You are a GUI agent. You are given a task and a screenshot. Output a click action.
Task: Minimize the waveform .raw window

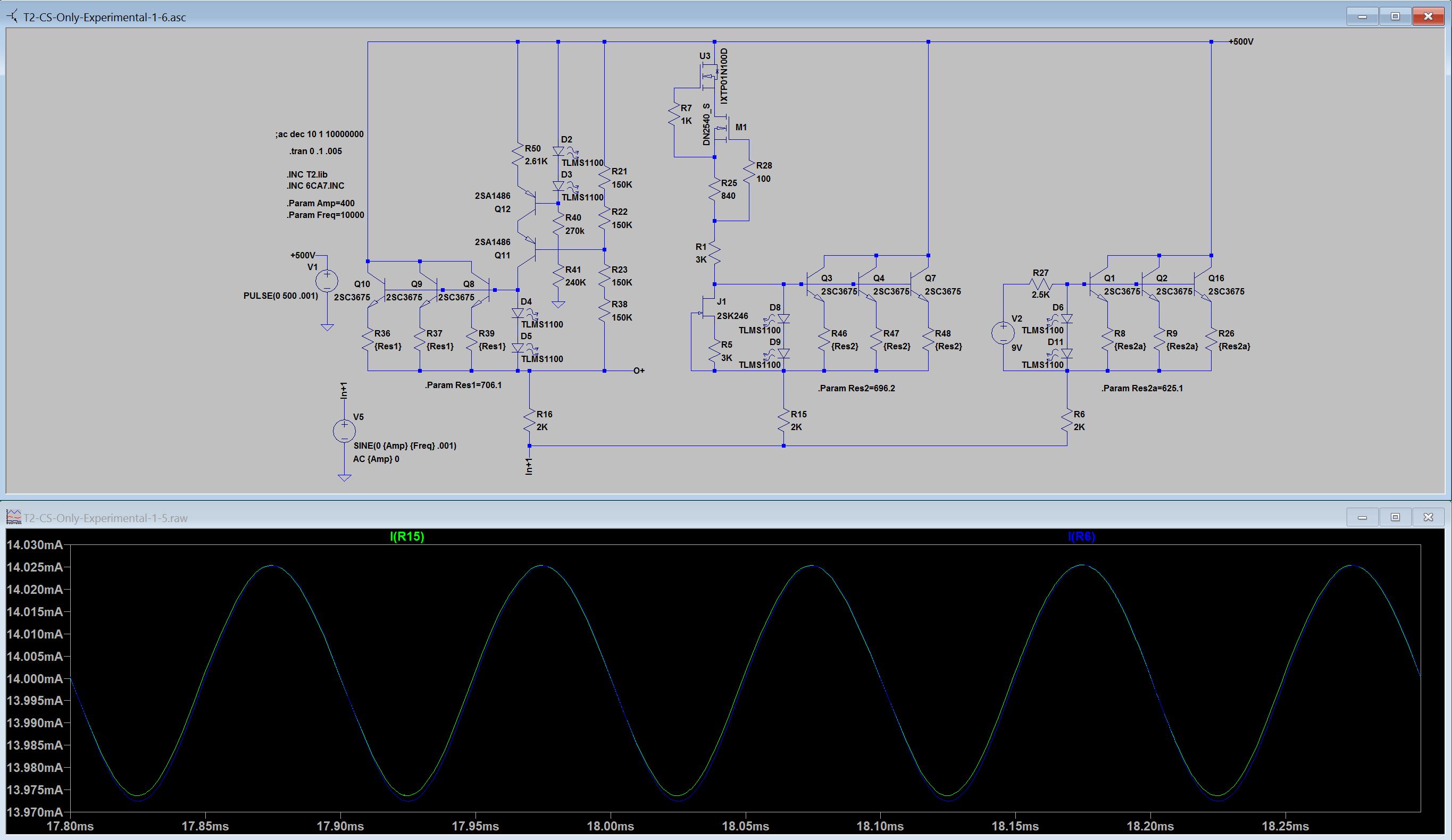[x=1362, y=517]
